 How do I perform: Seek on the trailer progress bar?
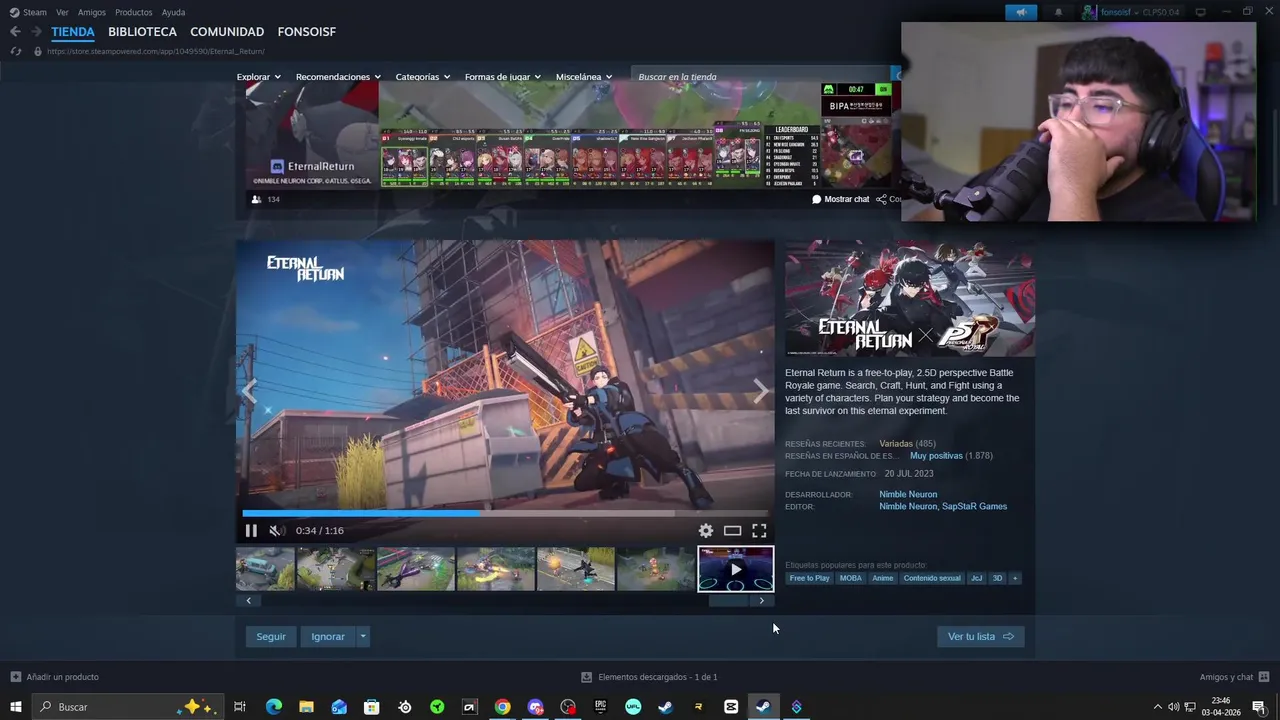(505, 514)
